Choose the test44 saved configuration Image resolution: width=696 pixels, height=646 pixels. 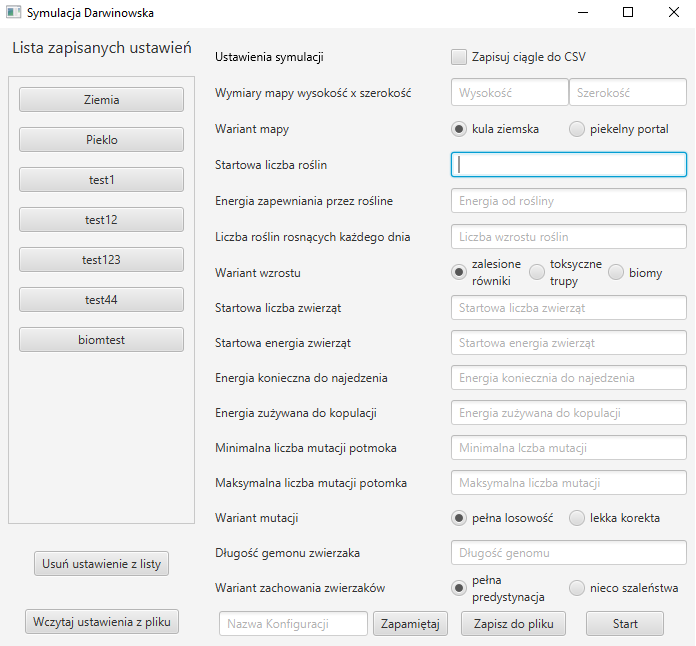(x=101, y=299)
